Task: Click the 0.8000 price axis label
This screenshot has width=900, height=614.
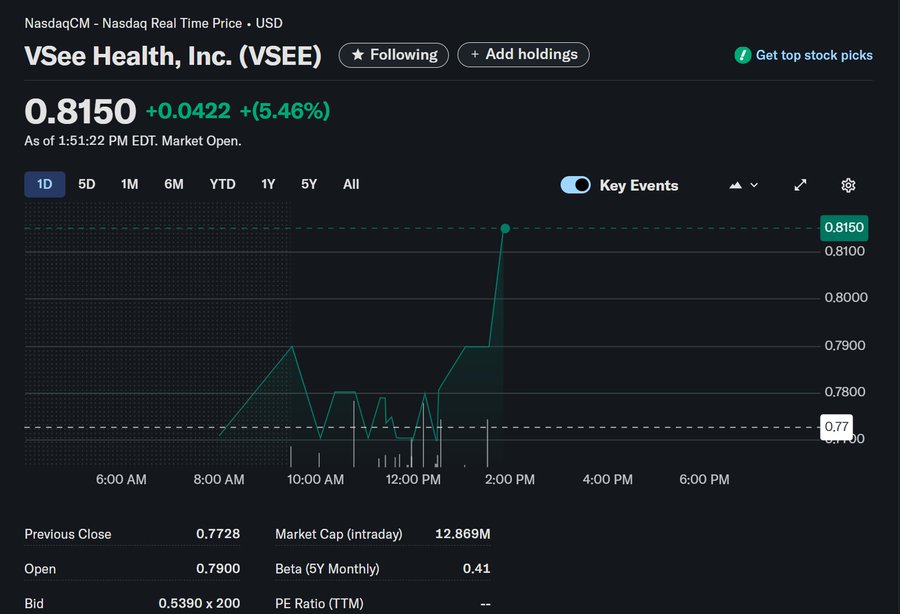Action: click(846, 297)
